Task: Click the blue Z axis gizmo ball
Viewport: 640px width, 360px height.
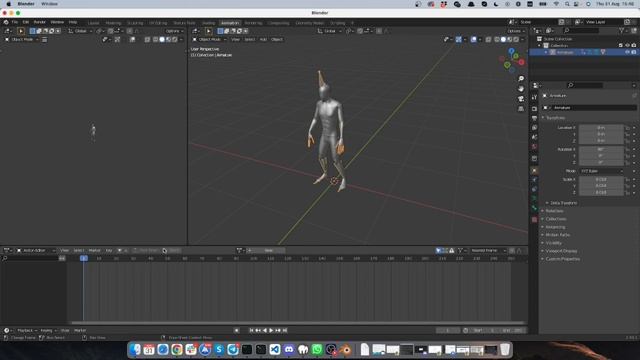Action: [511, 51]
